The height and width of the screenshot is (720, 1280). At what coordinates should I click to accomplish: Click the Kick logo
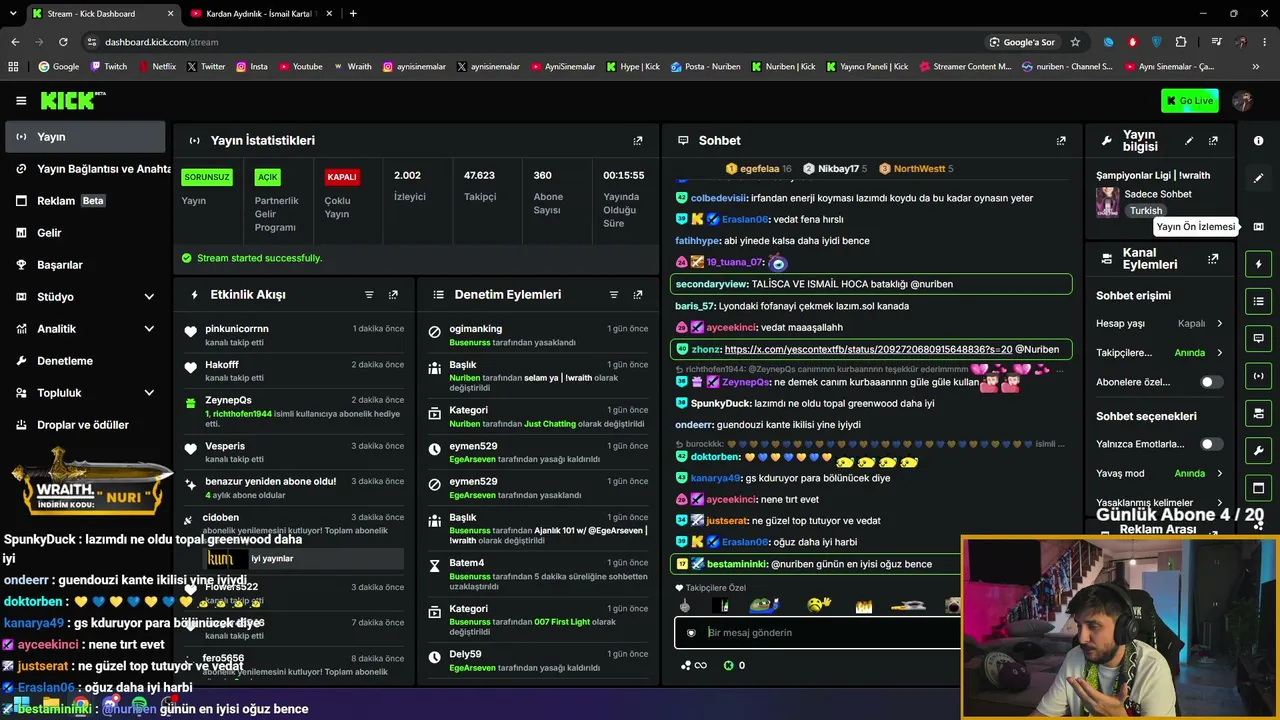tap(73, 100)
